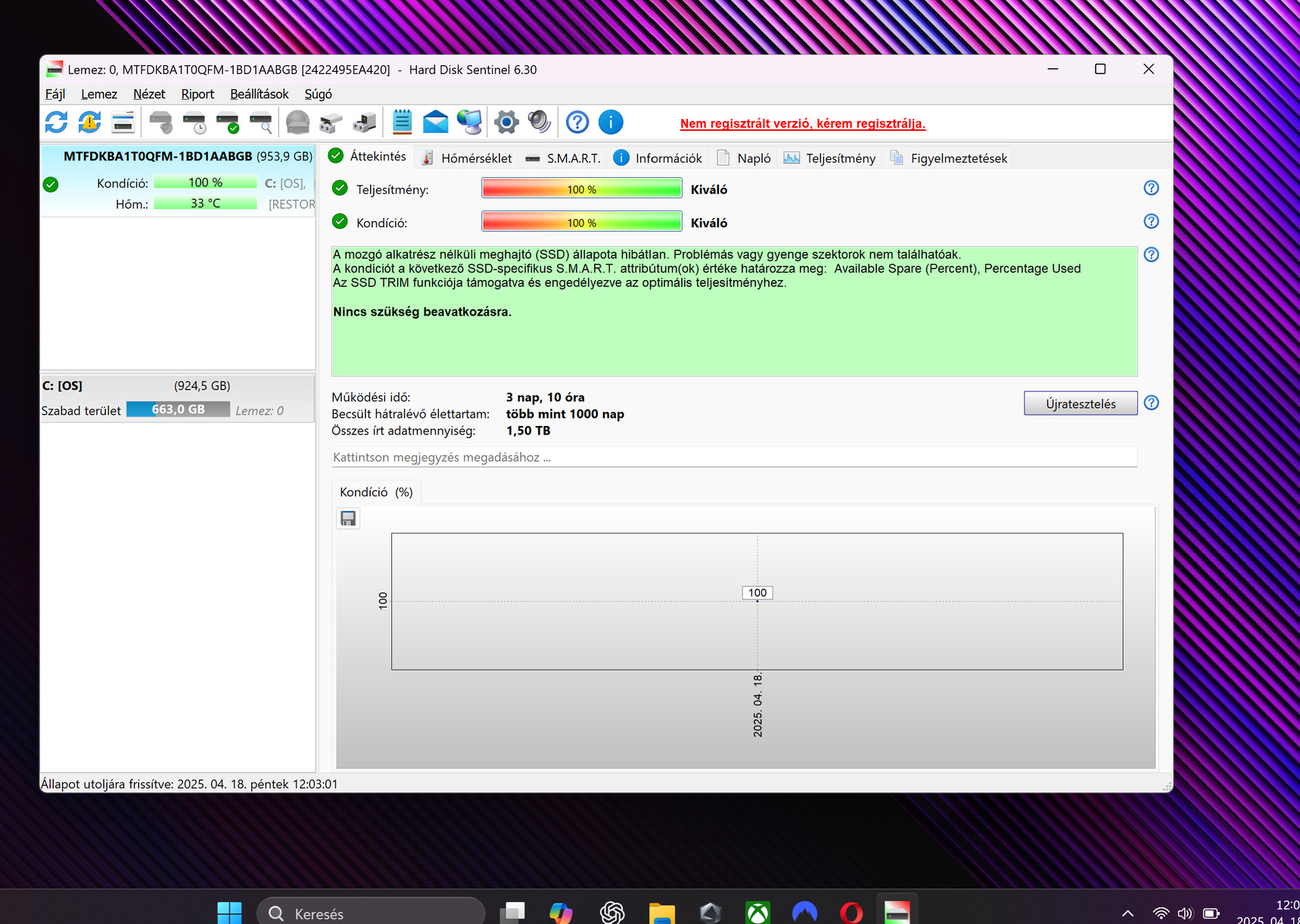Image resolution: width=1300 pixels, height=924 pixels.
Task: Click the globe and monitor network icon
Action: [469, 122]
